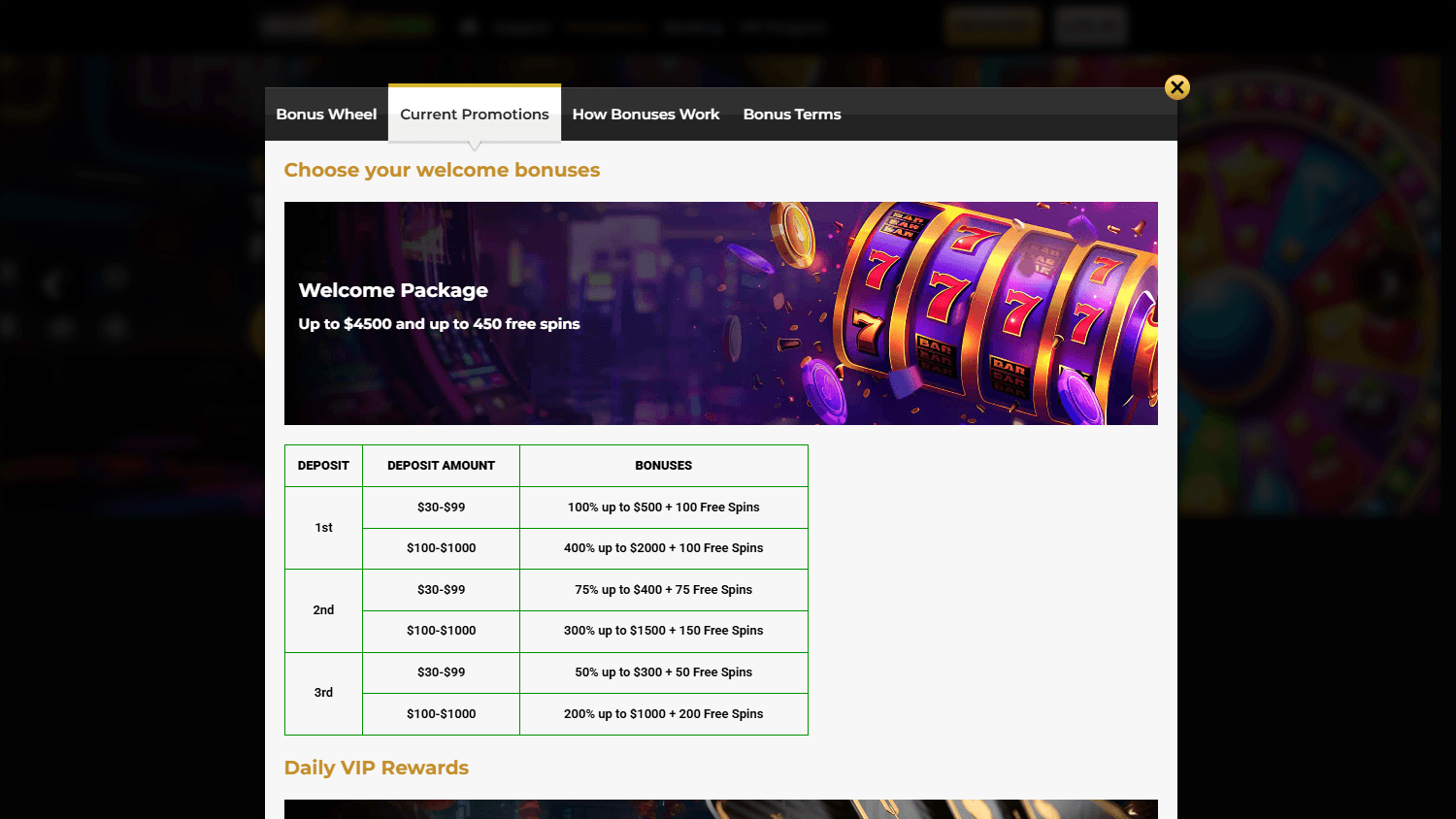Open the How Bonuses Work tab
The width and height of the screenshot is (1456, 819).
645,115
